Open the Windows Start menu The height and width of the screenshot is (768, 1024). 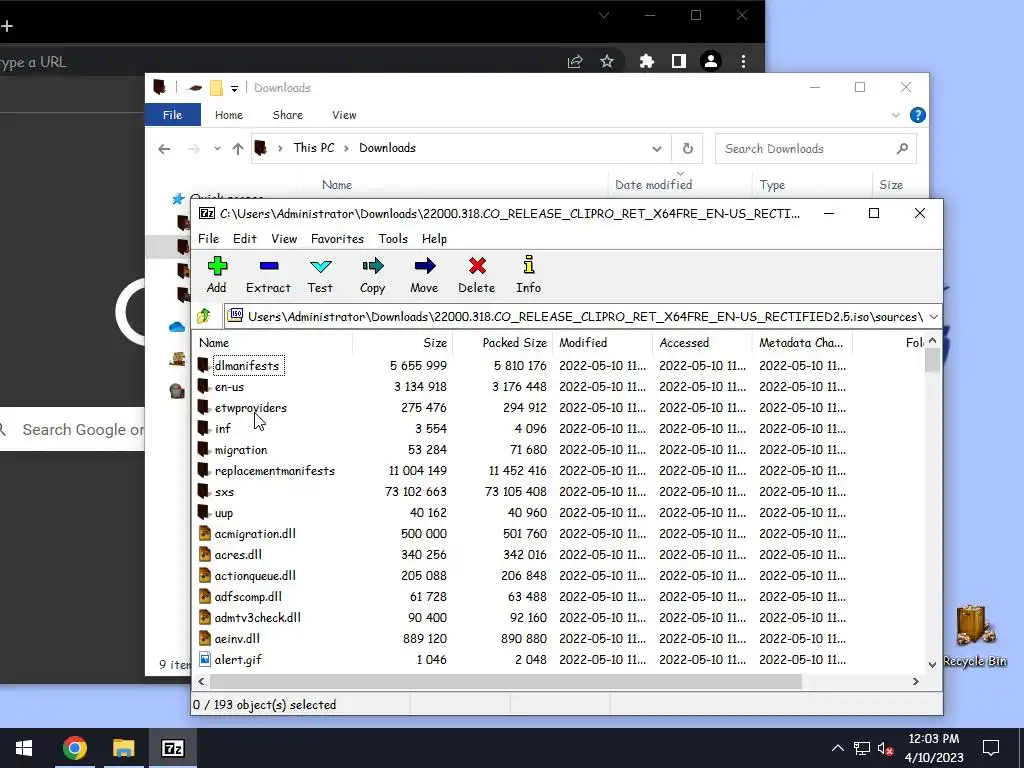pyautogui.click(x=24, y=748)
